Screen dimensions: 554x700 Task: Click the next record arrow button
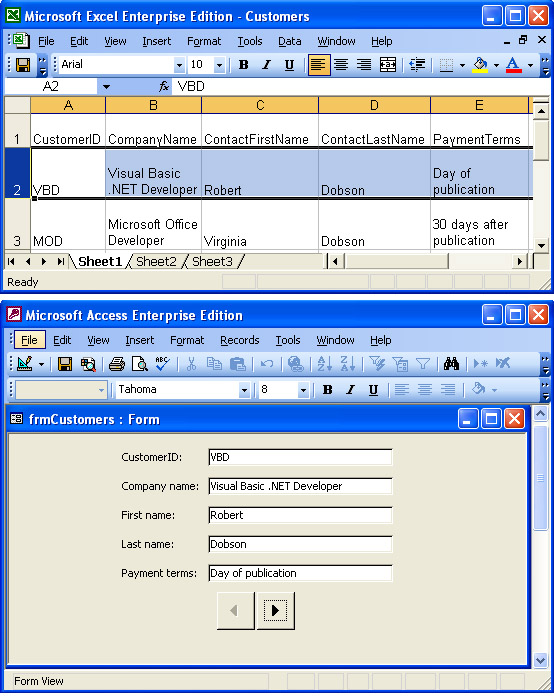pos(275,610)
